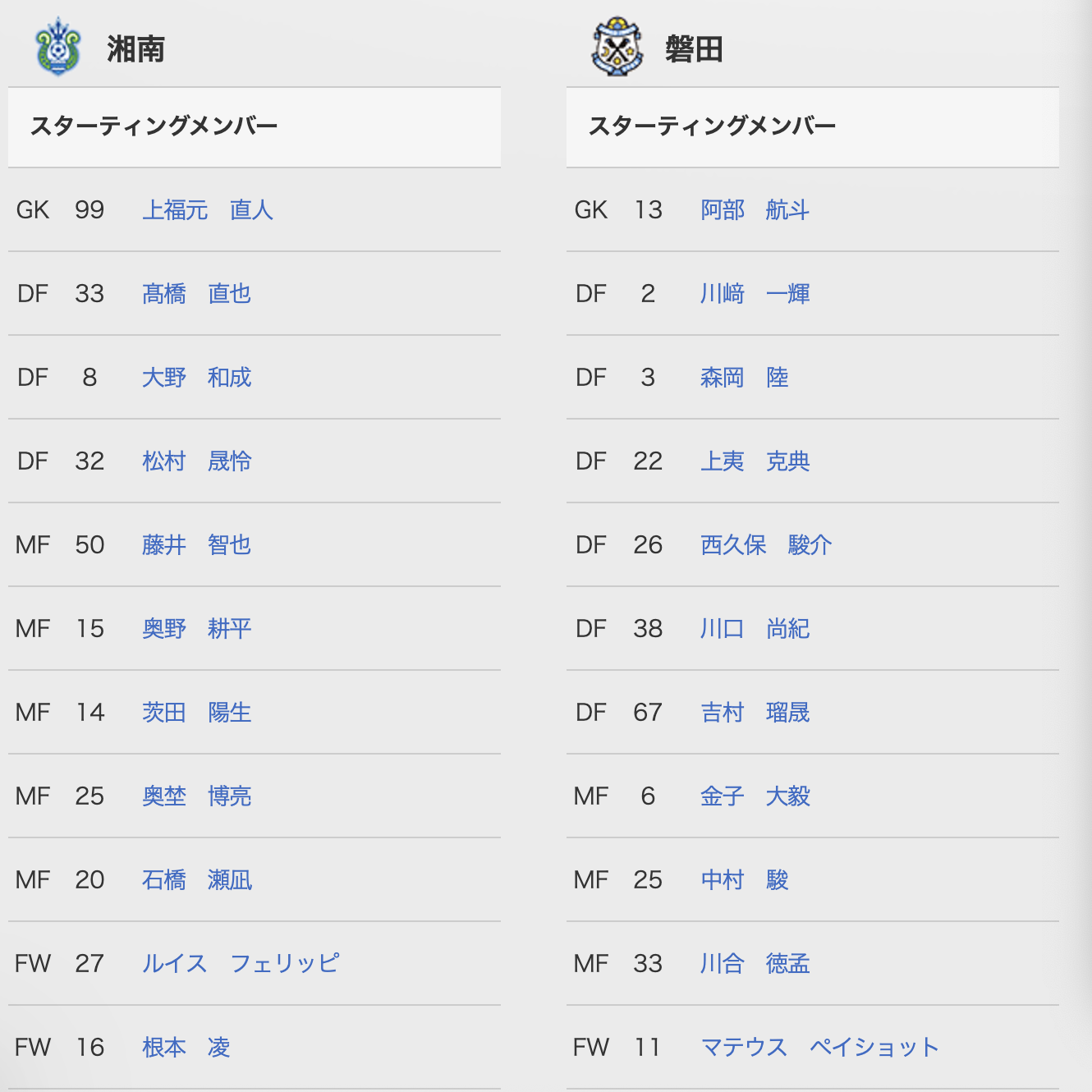Select 金子 大毅 player link
1092x1092 pixels.
[x=755, y=796]
